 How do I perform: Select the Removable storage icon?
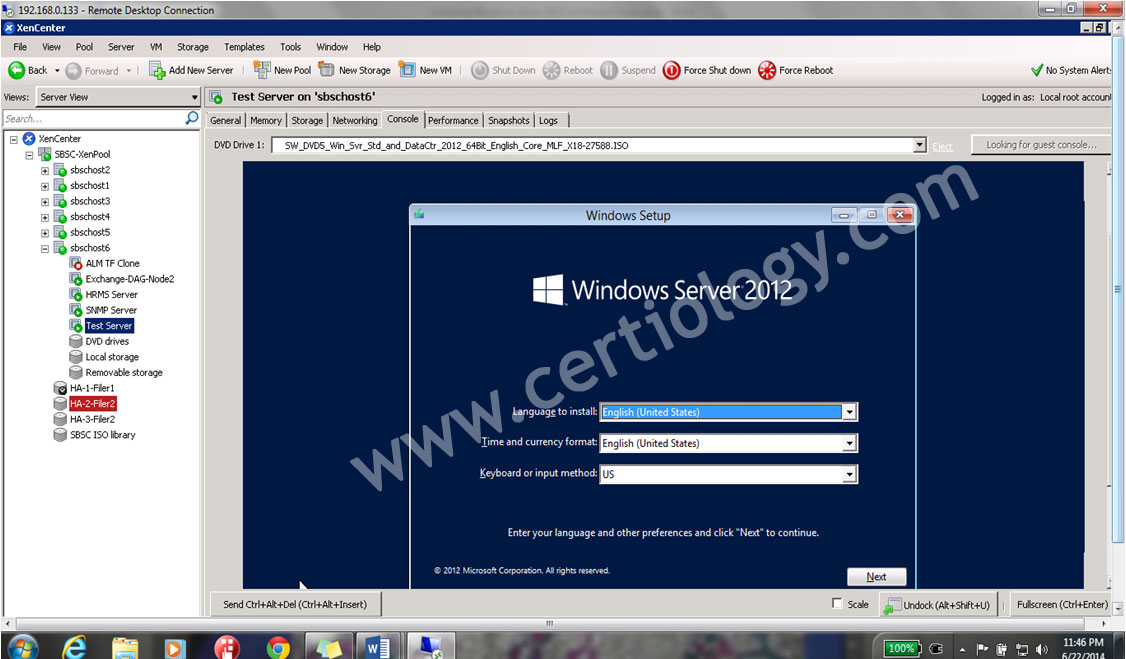point(75,373)
